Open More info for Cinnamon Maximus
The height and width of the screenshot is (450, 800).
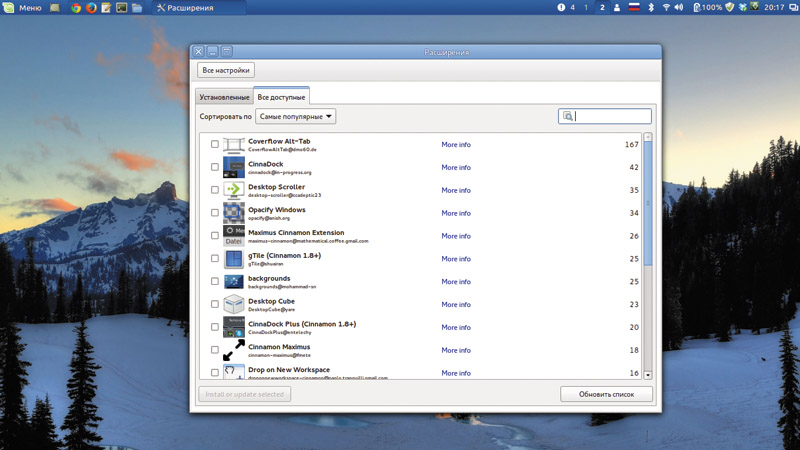[456, 351]
